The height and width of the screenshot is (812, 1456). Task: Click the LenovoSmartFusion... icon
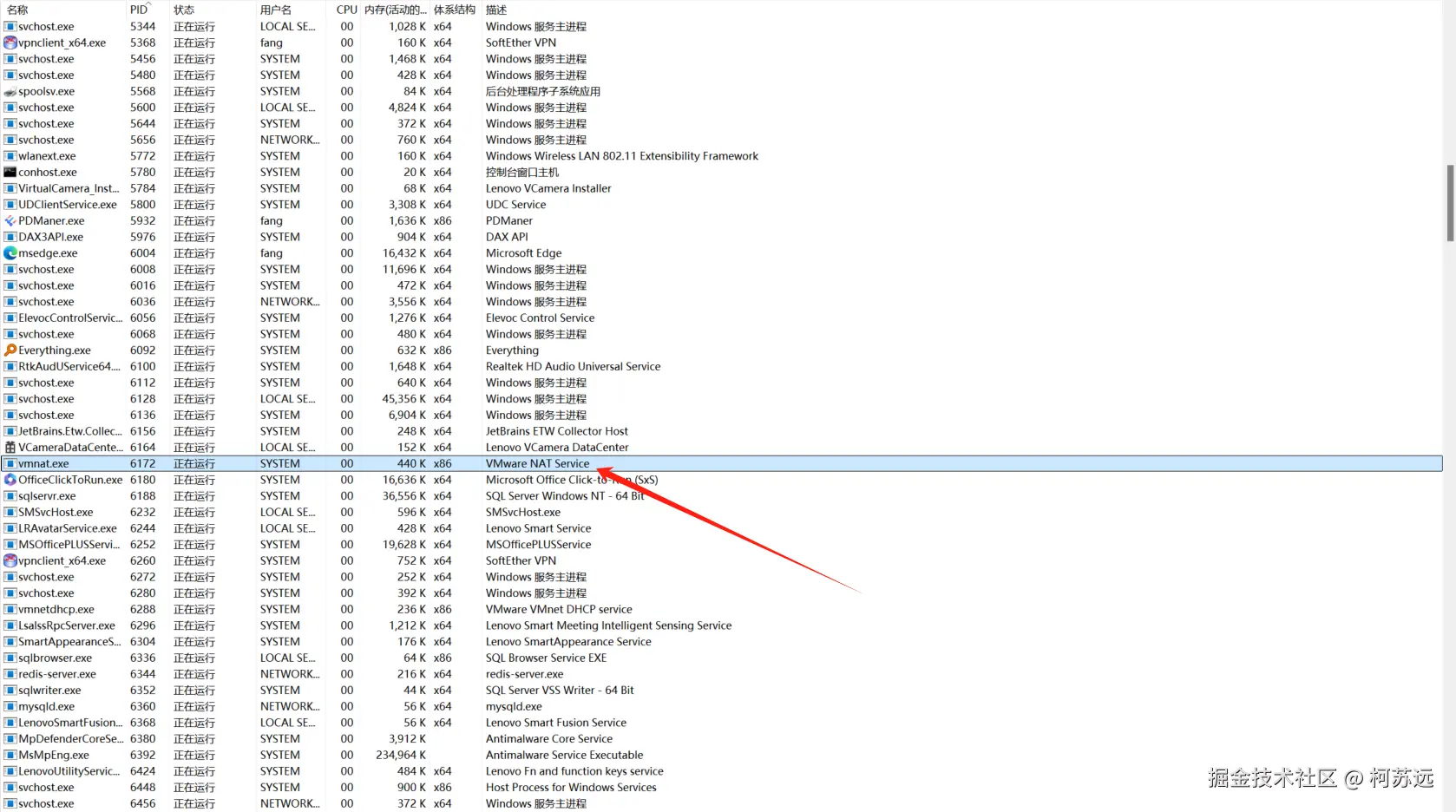[x=10, y=723]
